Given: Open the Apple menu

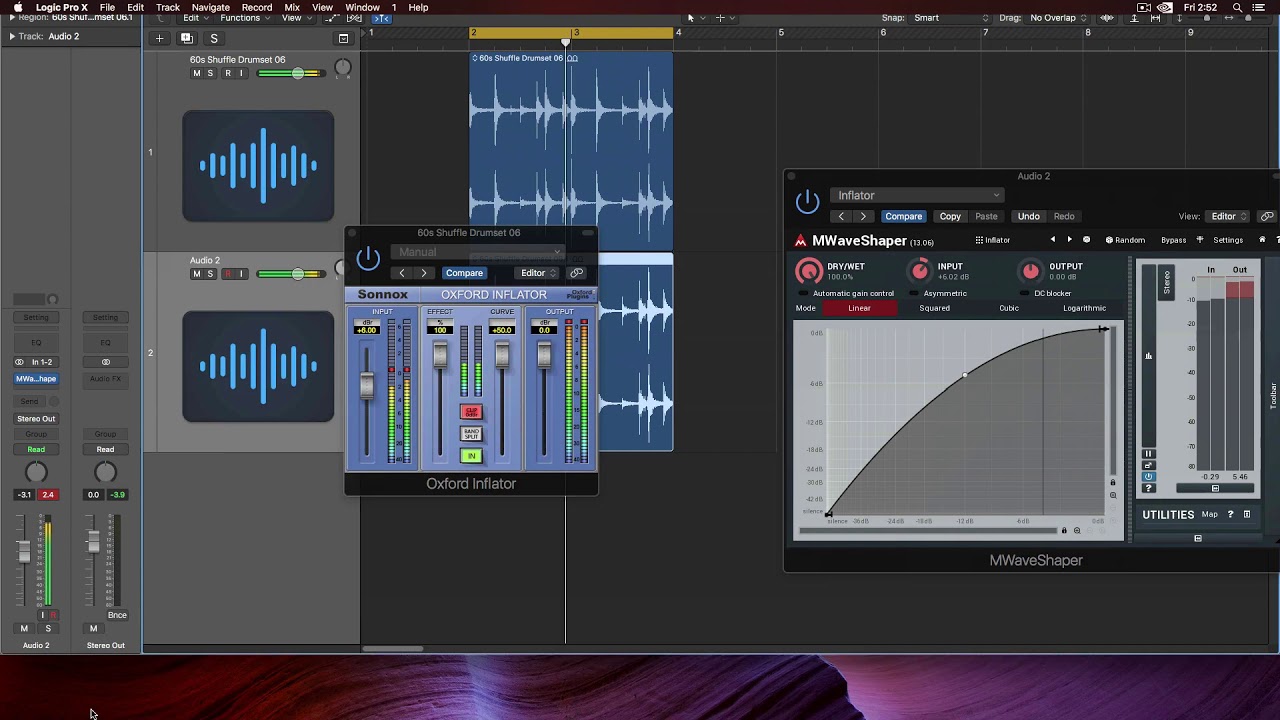Looking at the screenshot, I should point(17,8).
